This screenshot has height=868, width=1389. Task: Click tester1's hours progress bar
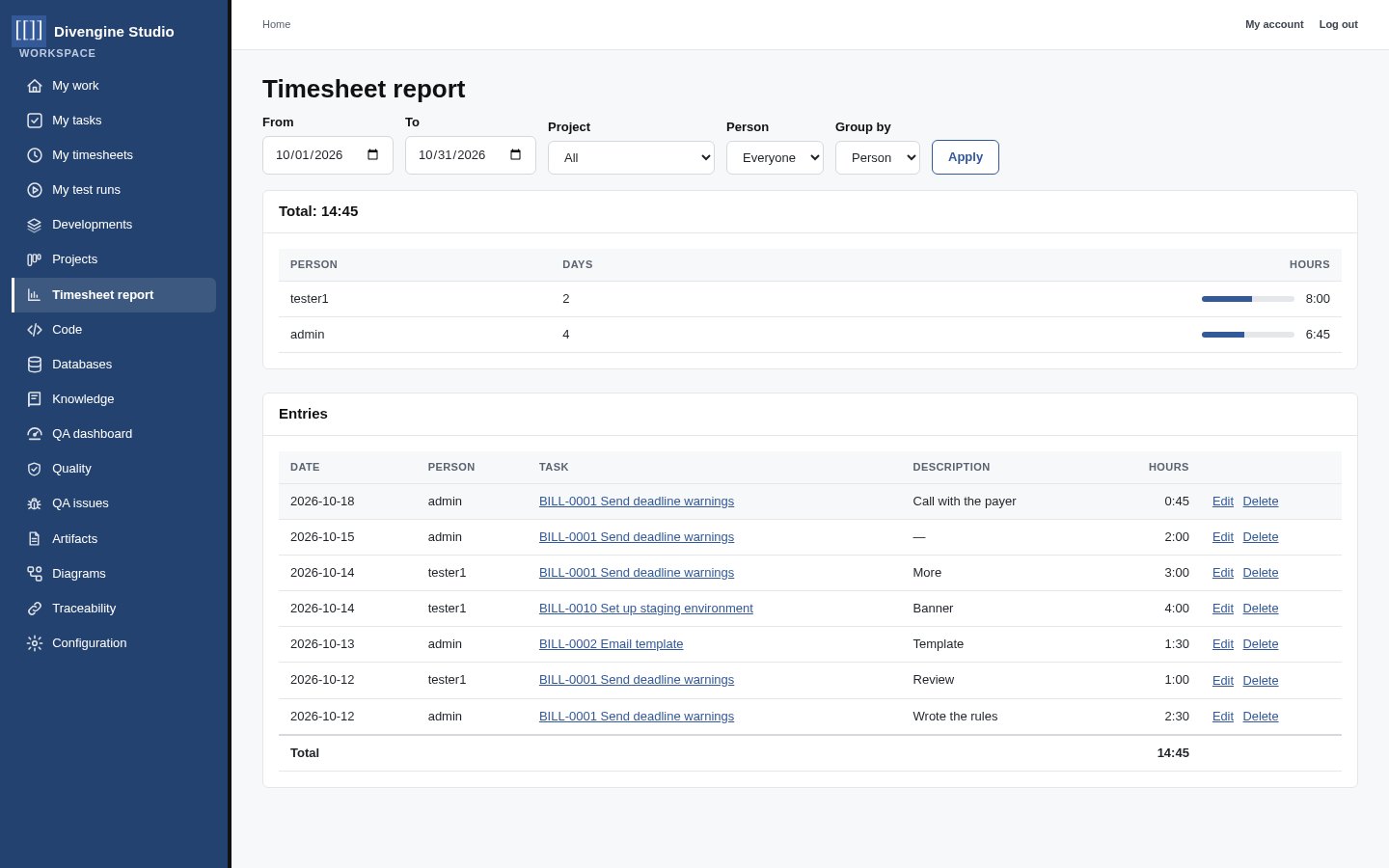click(x=1248, y=299)
